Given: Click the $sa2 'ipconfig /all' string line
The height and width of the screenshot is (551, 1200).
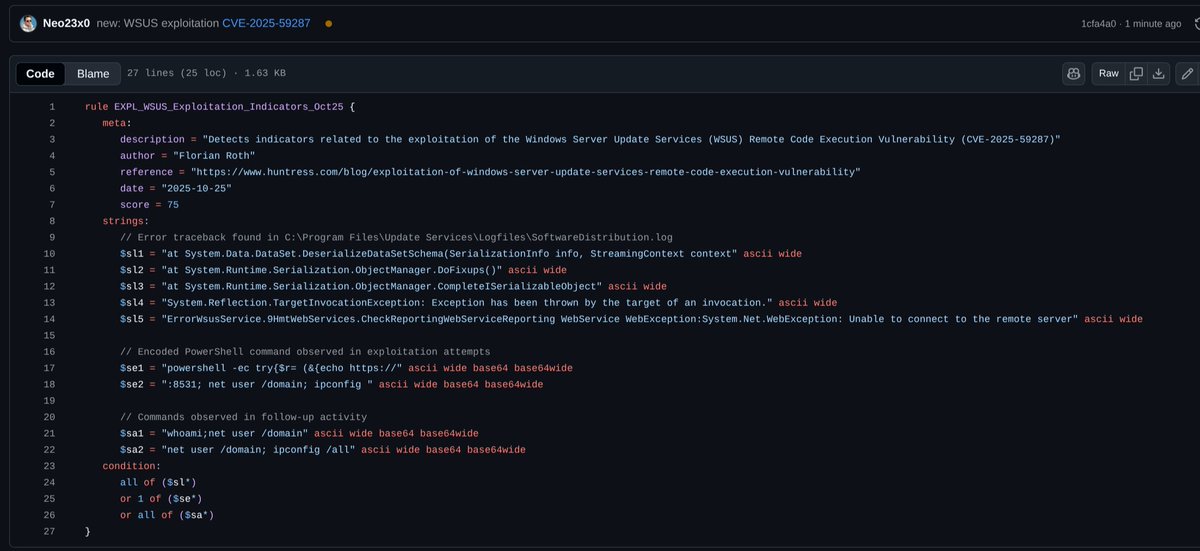Looking at the screenshot, I should coord(323,450).
